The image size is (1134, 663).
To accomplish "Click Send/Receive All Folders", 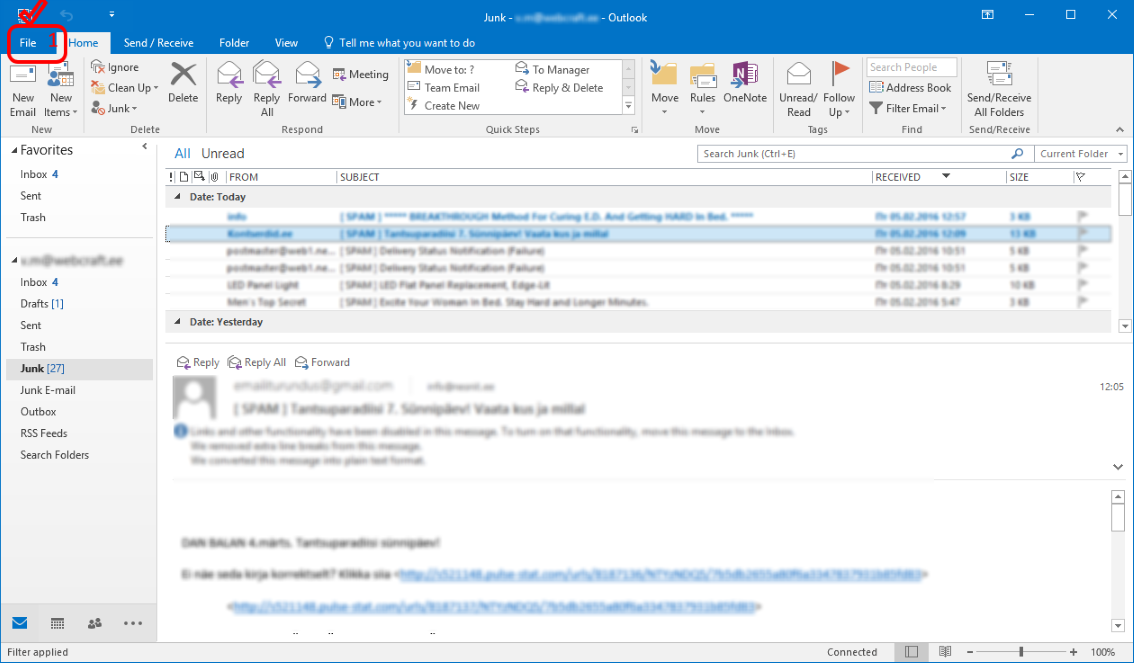I will click(x=999, y=90).
